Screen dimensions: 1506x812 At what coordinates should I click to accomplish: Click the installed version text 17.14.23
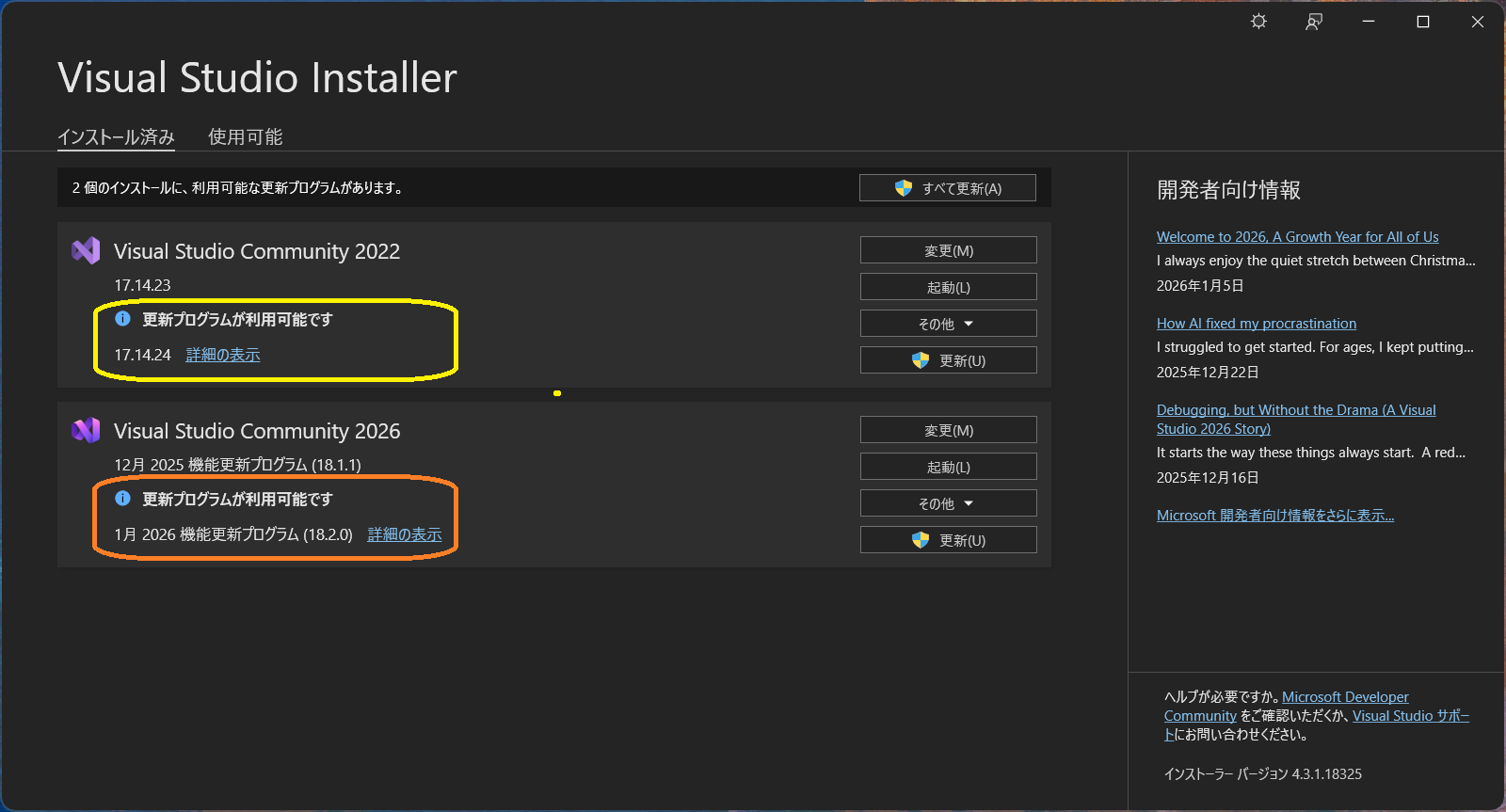point(143,285)
